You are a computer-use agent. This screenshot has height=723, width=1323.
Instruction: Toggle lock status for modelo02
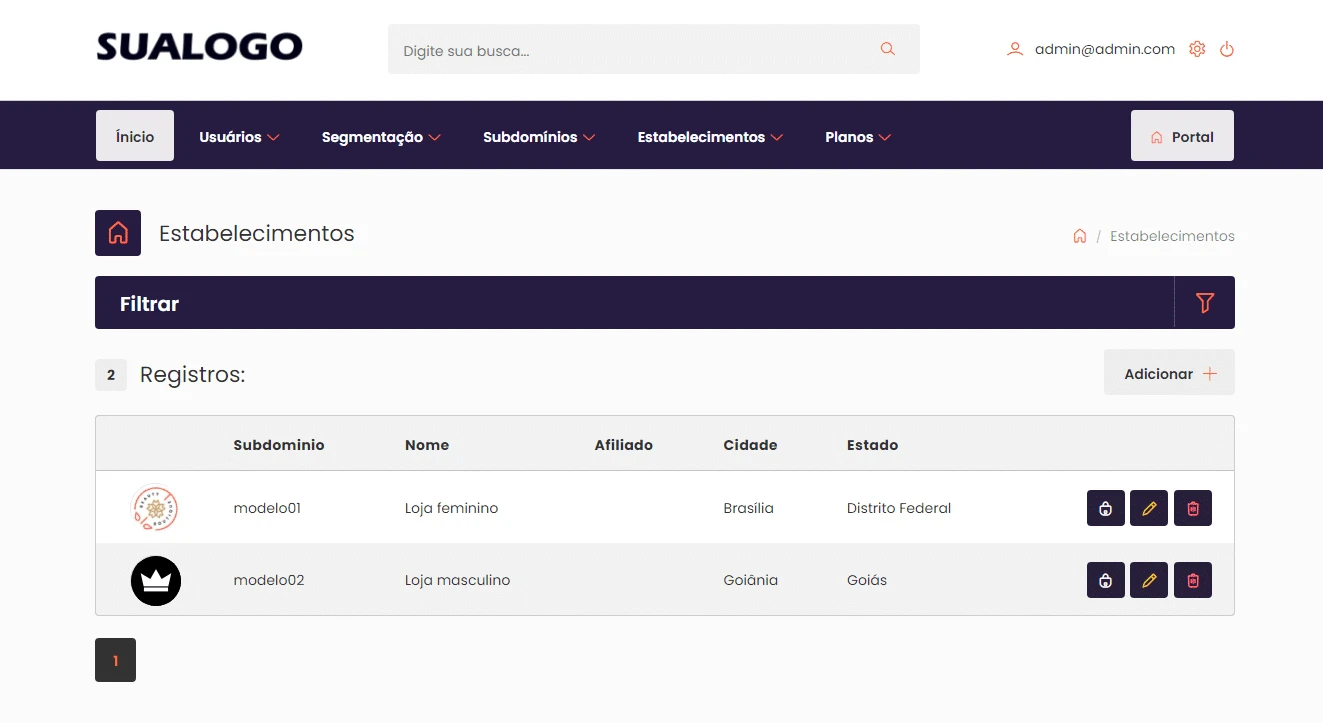pos(1105,580)
